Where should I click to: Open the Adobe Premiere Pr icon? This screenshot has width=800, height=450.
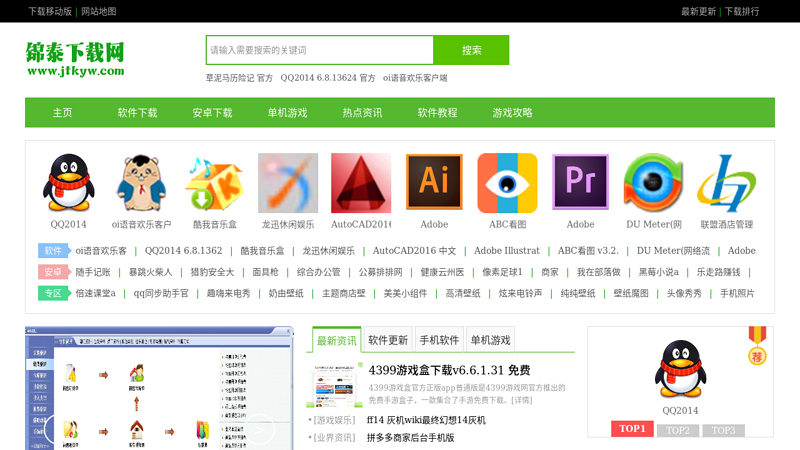click(581, 183)
